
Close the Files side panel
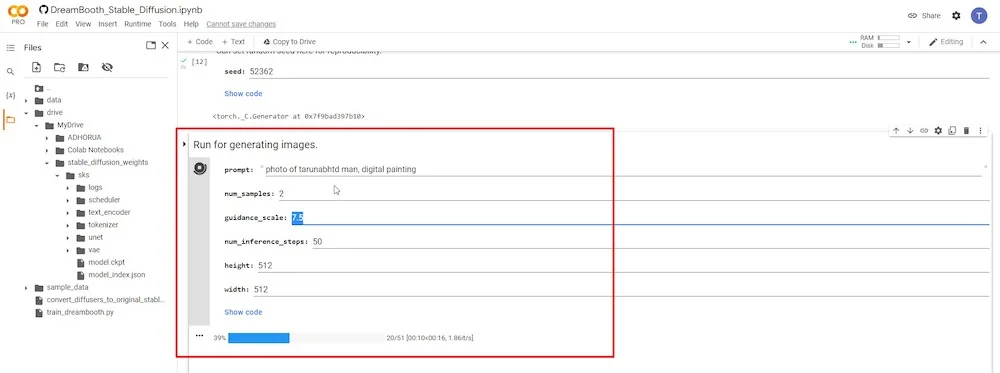point(165,45)
